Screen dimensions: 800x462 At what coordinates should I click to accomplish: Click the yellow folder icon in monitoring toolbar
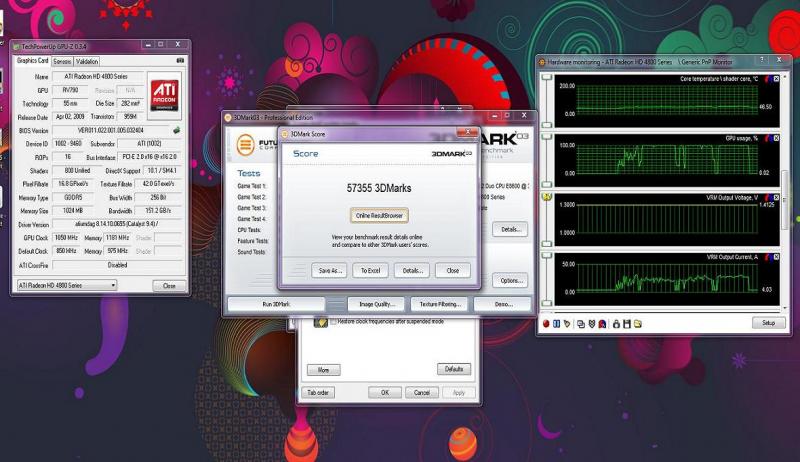(x=637, y=324)
